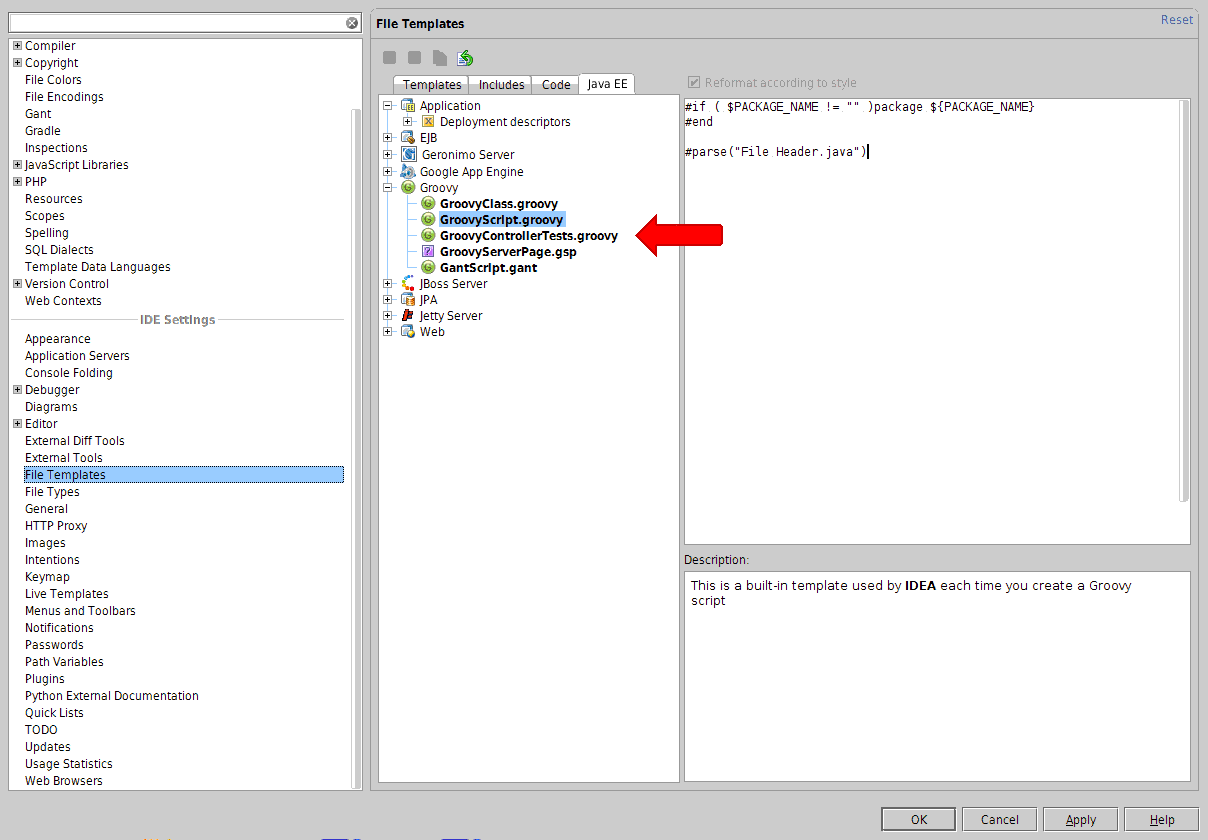Open Gant settings
Image resolution: width=1208 pixels, height=840 pixels.
coord(38,114)
